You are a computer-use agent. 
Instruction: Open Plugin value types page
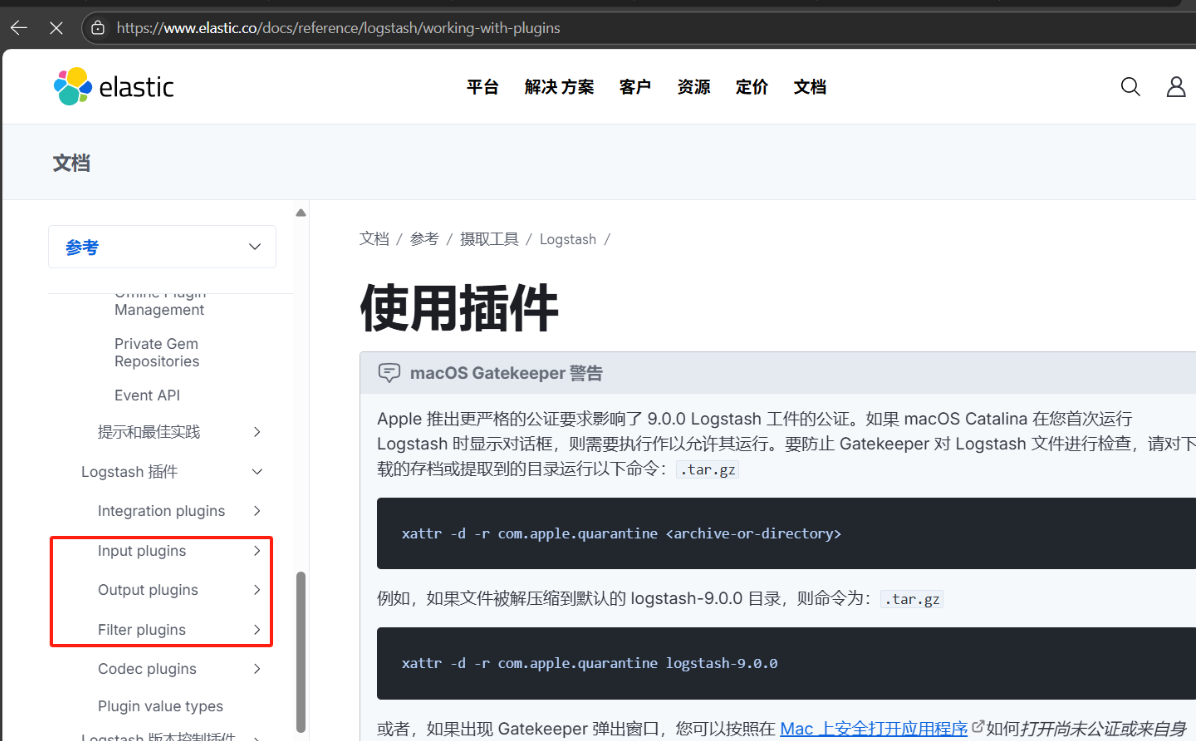160,706
